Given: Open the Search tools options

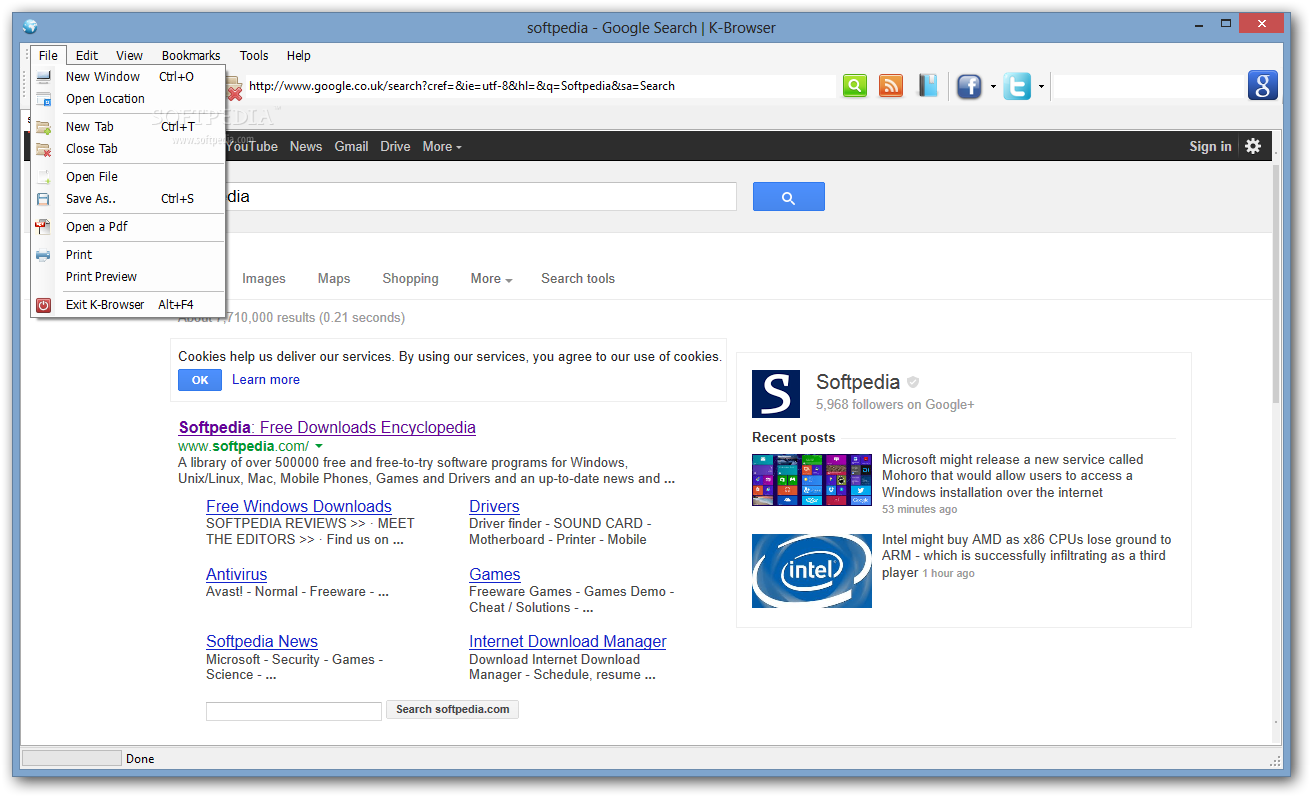Looking at the screenshot, I should pos(578,279).
